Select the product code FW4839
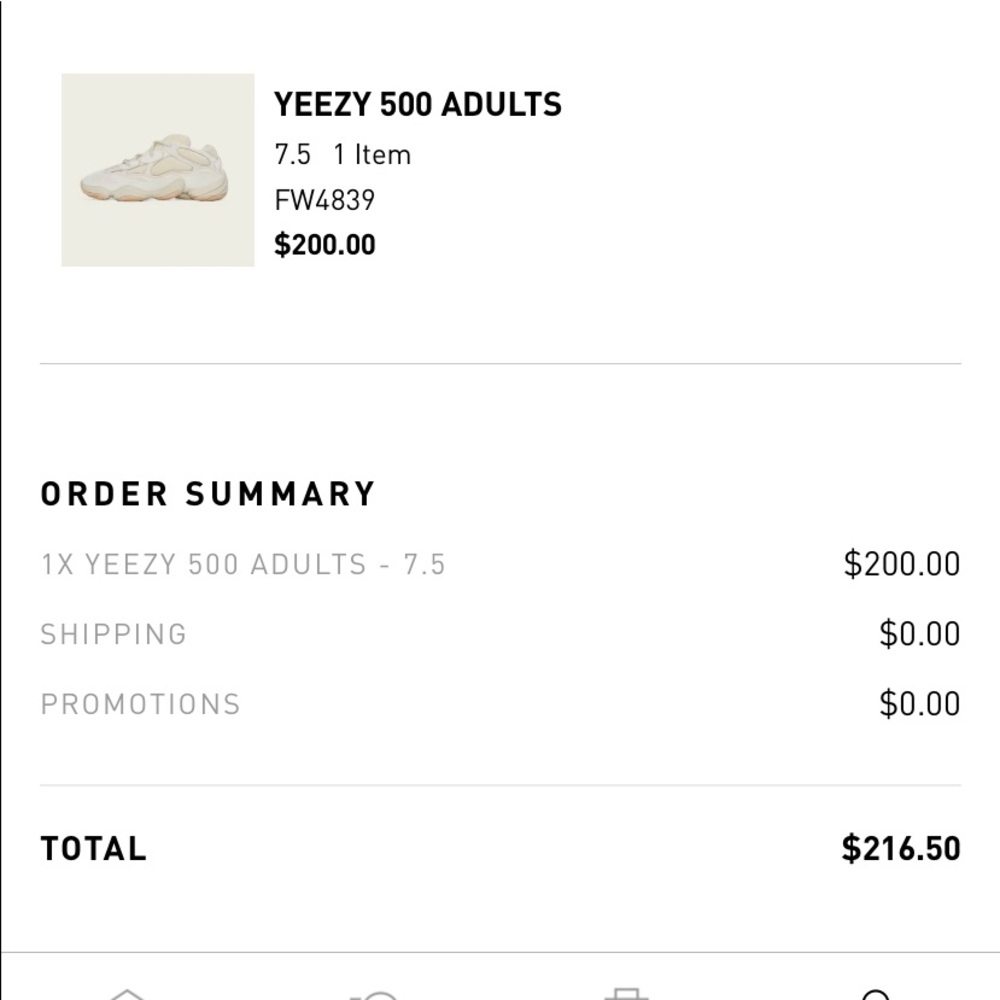Screen dimensions: 1000x1000 tap(324, 199)
